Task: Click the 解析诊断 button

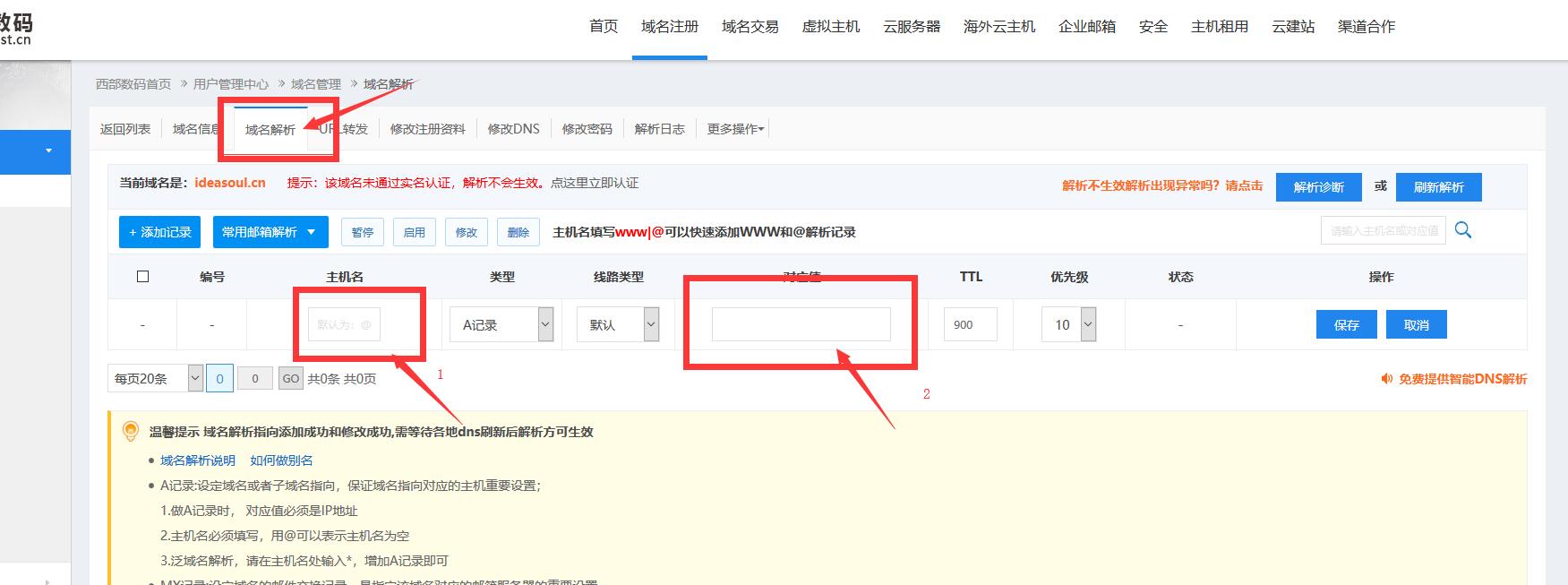Action: coord(1319,187)
